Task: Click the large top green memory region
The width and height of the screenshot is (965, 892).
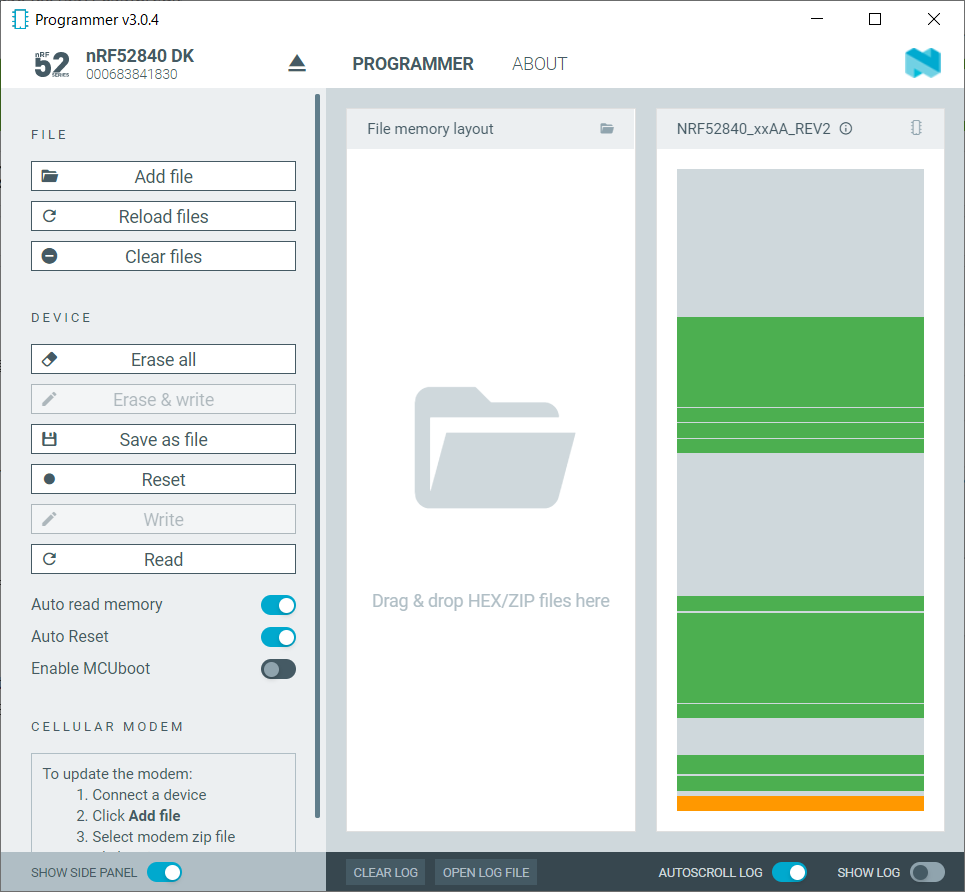Action: pyautogui.click(x=800, y=362)
